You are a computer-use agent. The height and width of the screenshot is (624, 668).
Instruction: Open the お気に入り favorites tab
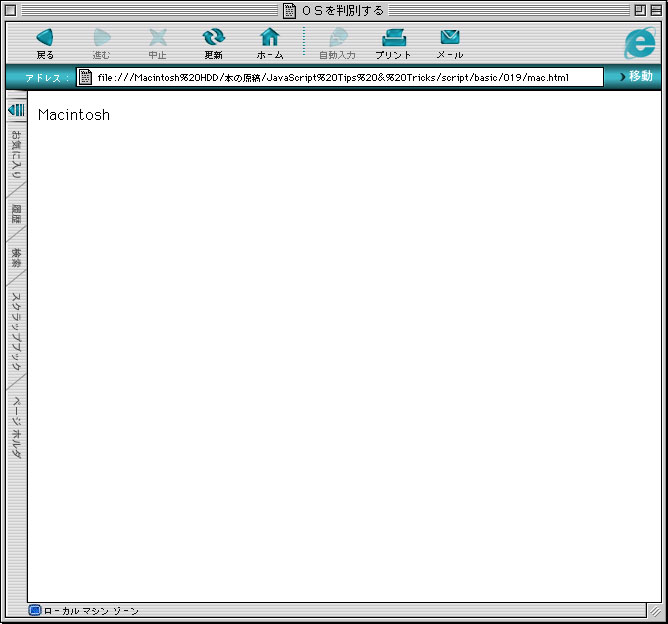pos(16,154)
